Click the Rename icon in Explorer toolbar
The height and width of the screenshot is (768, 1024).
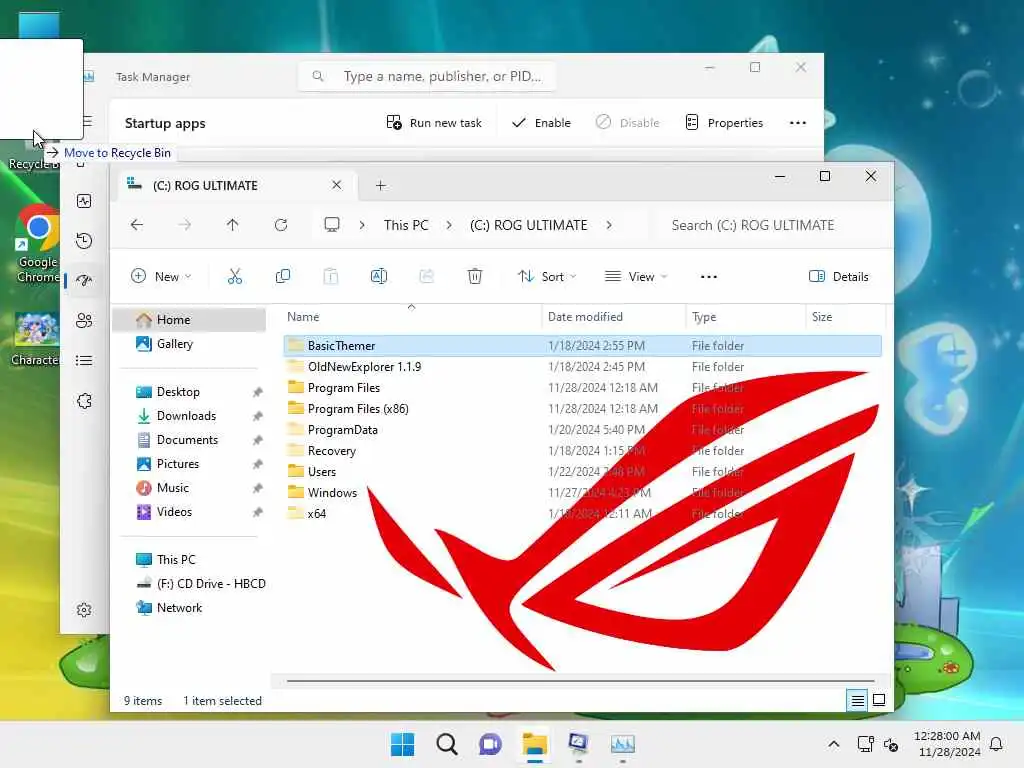click(x=379, y=276)
